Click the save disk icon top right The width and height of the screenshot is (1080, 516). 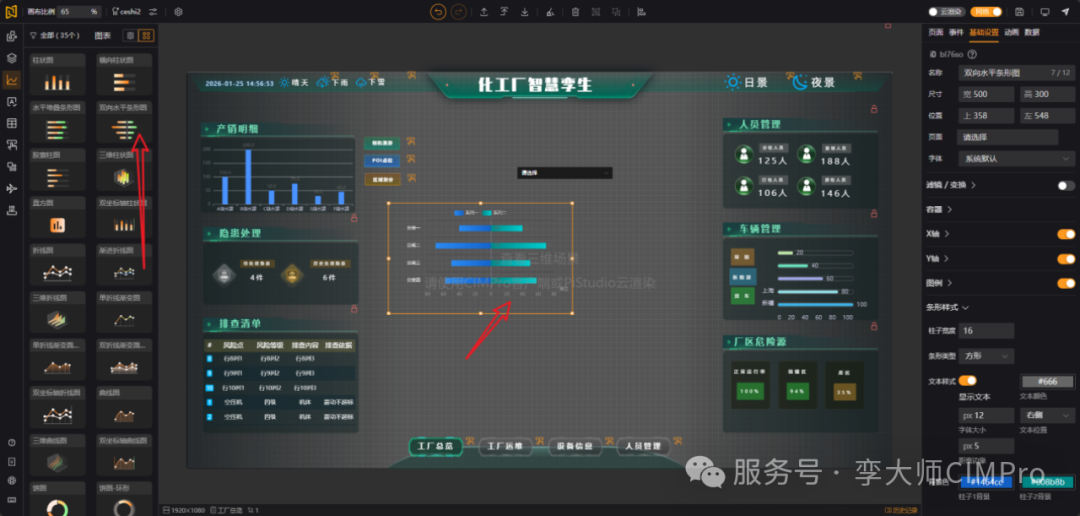[1019, 12]
